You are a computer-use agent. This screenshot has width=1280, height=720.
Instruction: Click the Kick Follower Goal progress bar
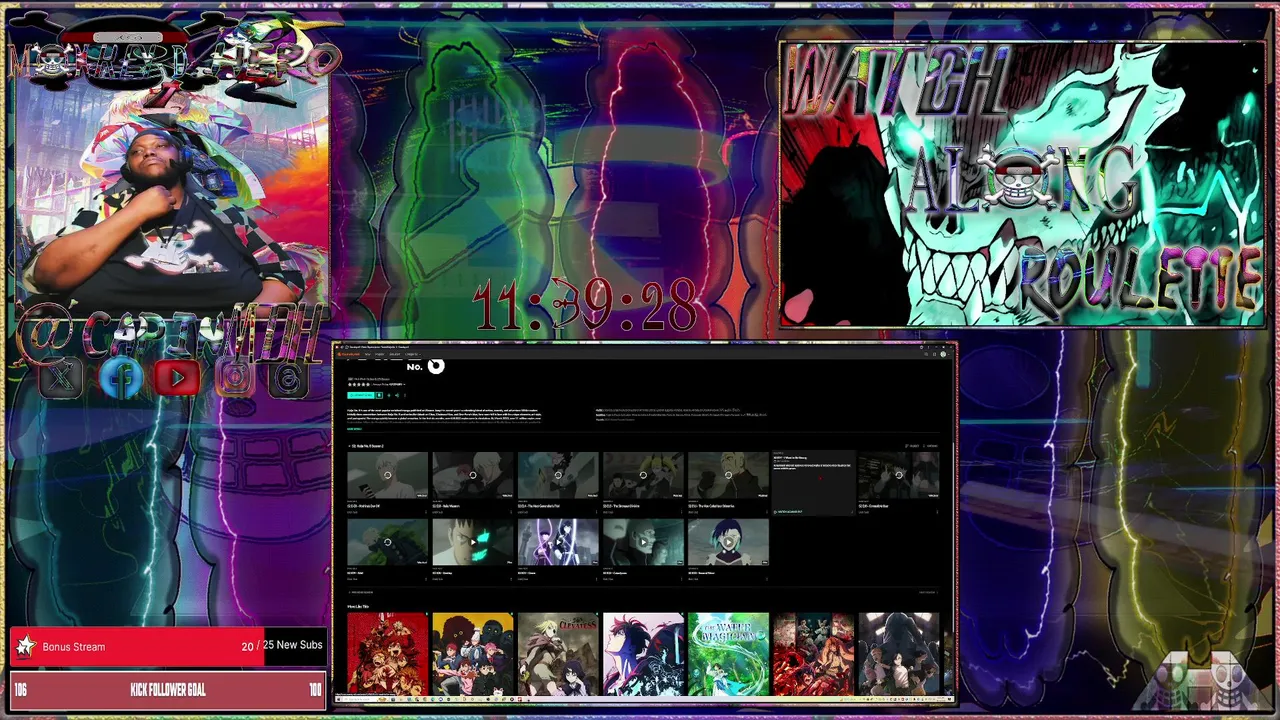coord(167,690)
